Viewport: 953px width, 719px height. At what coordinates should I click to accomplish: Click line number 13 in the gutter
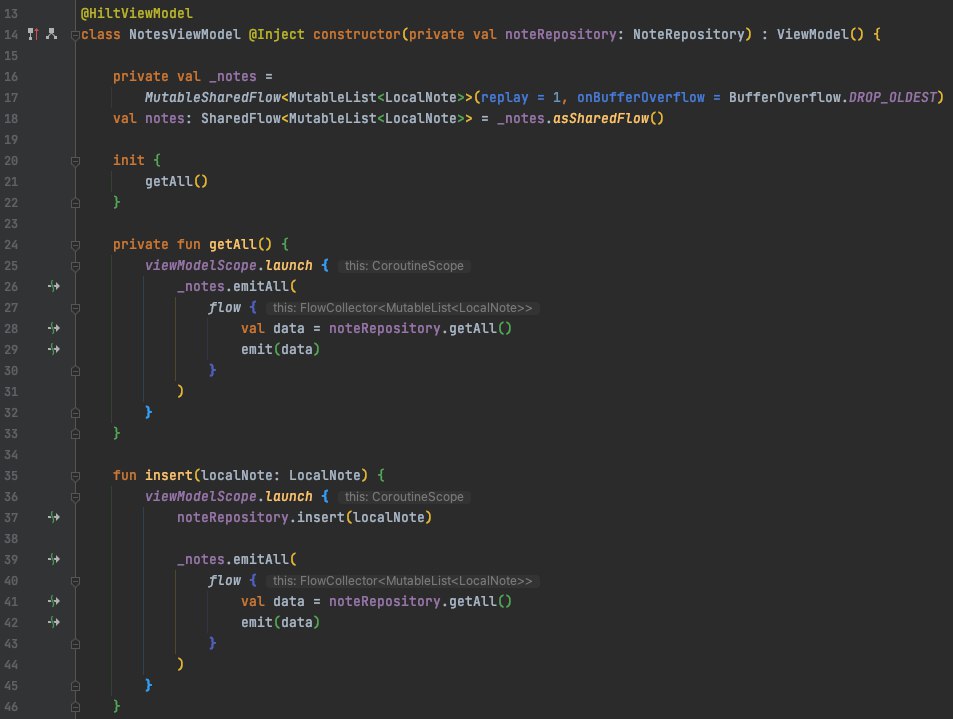point(11,13)
